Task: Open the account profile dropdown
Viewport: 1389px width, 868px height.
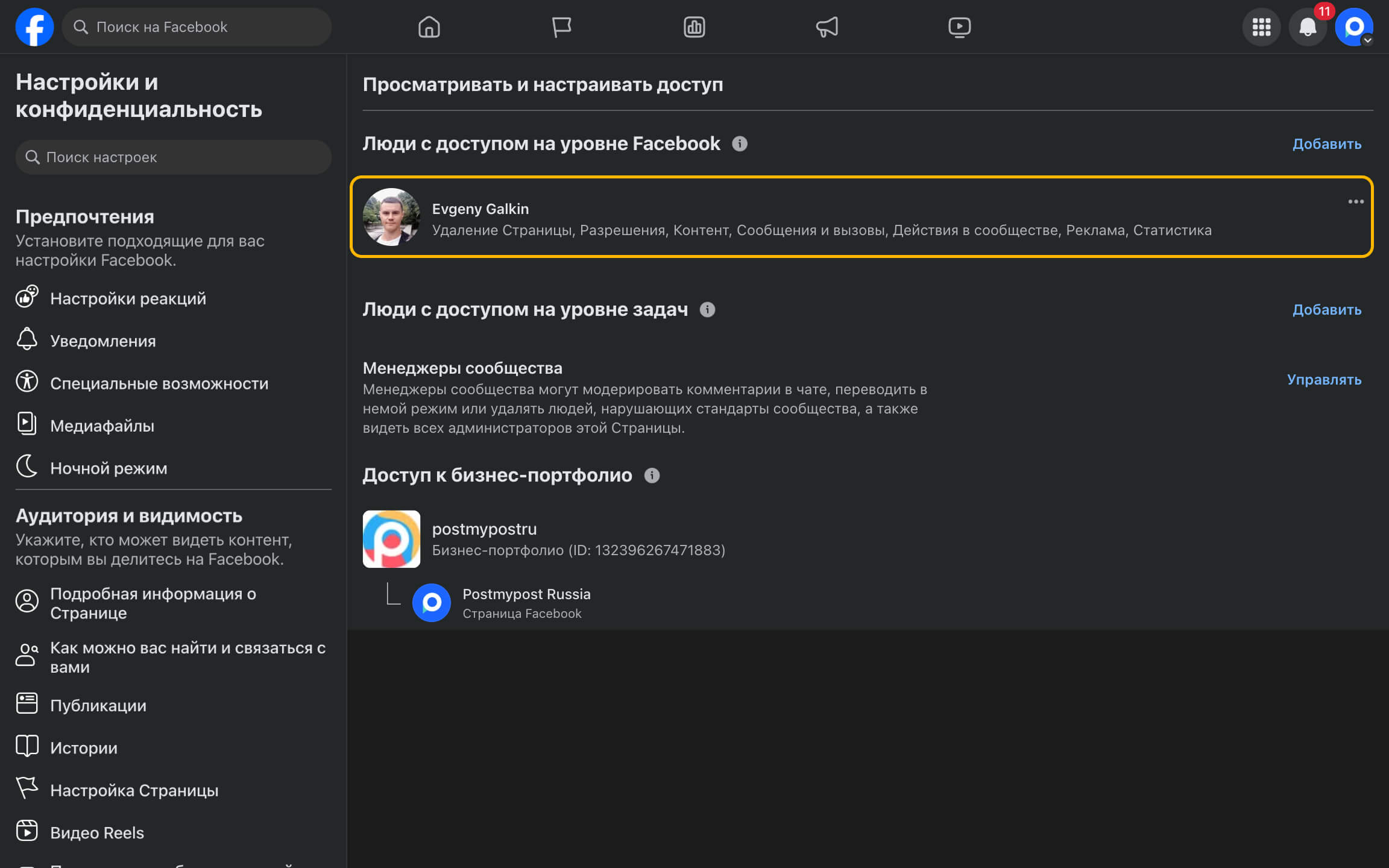Action: (x=1354, y=27)
